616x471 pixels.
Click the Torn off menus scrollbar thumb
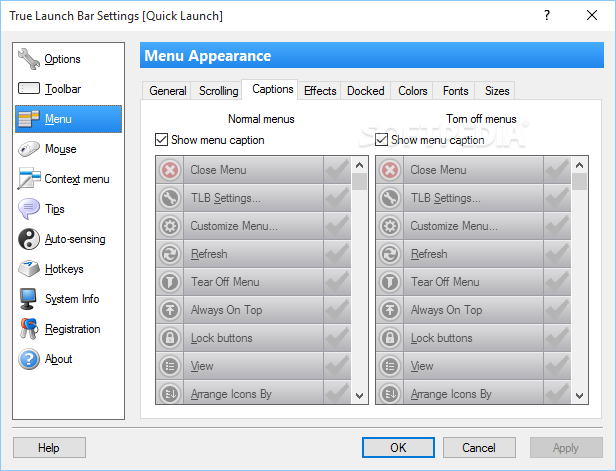tap(579, 181)
